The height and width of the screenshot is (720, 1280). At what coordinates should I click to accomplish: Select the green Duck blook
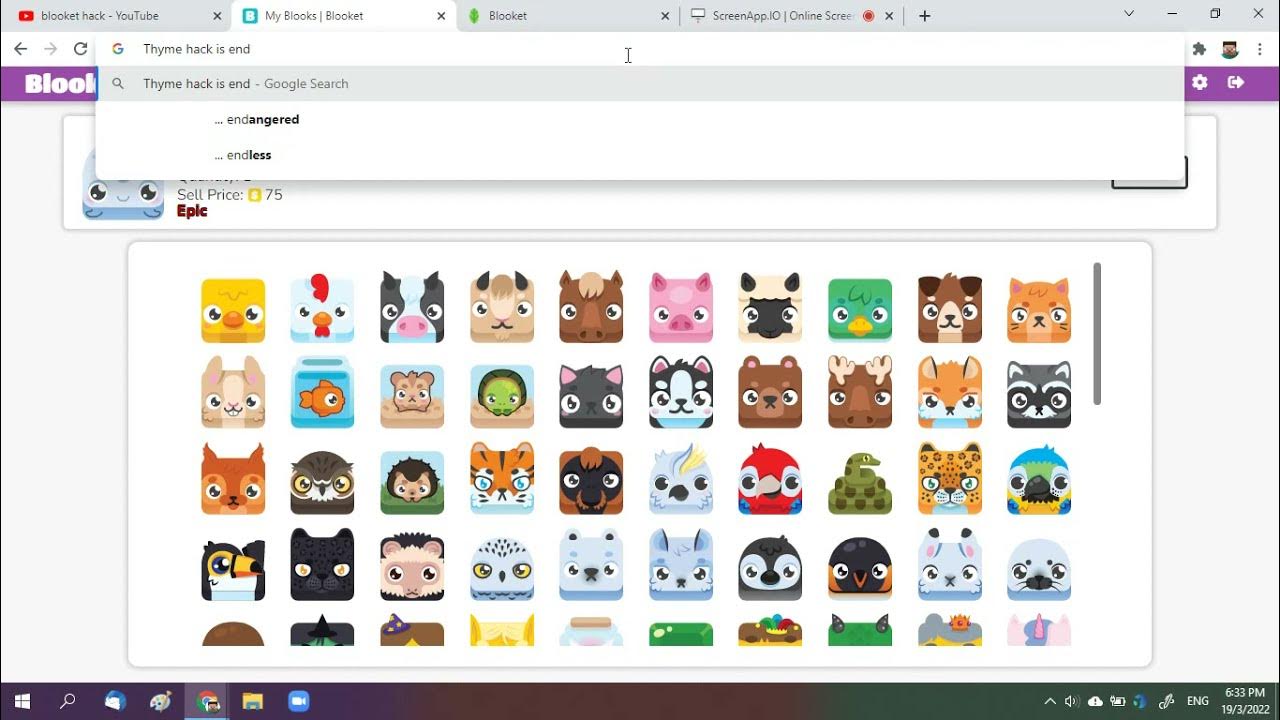click(x=860, y=310)
